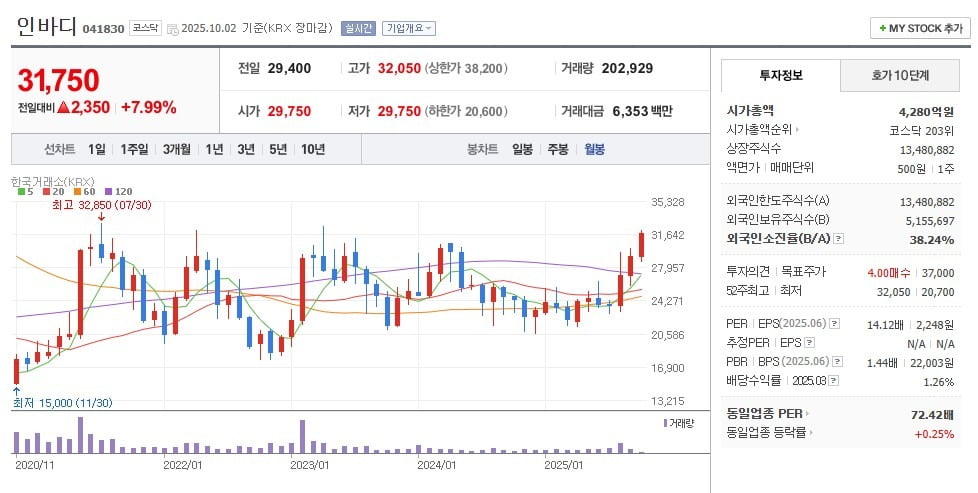Click the 코스닥 market badge beside stock code

pos(145,28)
